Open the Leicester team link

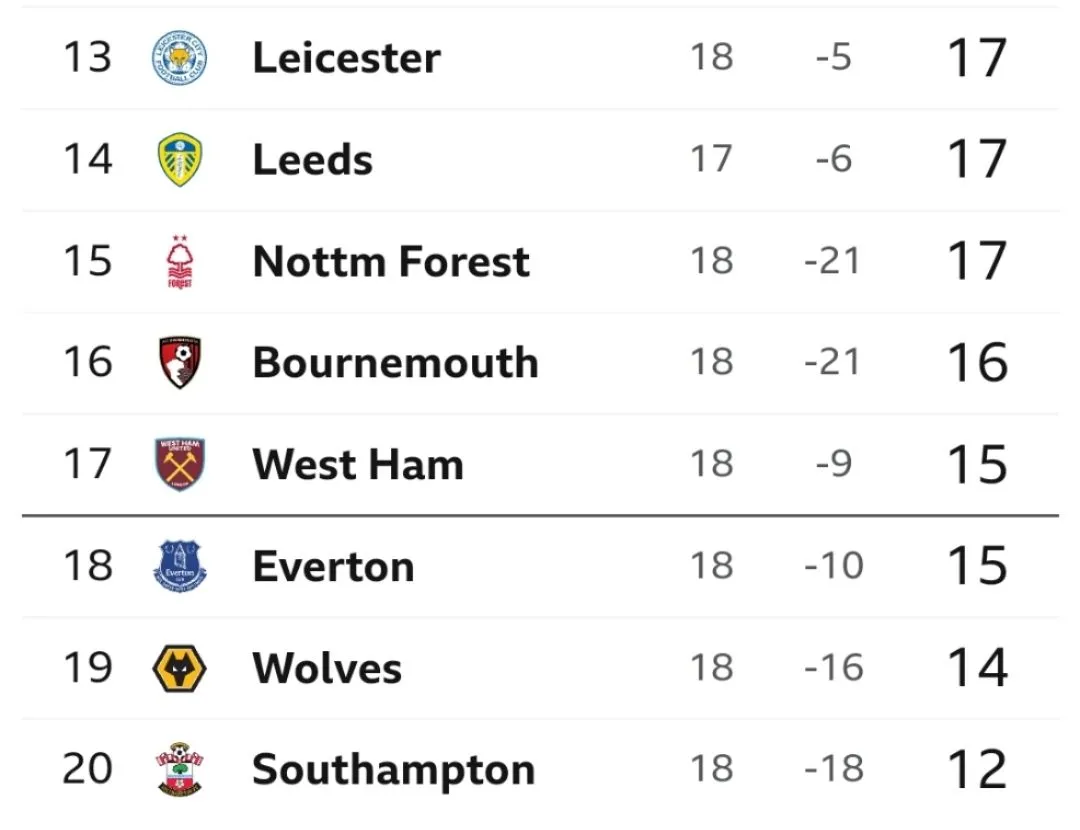pos(346,58)
